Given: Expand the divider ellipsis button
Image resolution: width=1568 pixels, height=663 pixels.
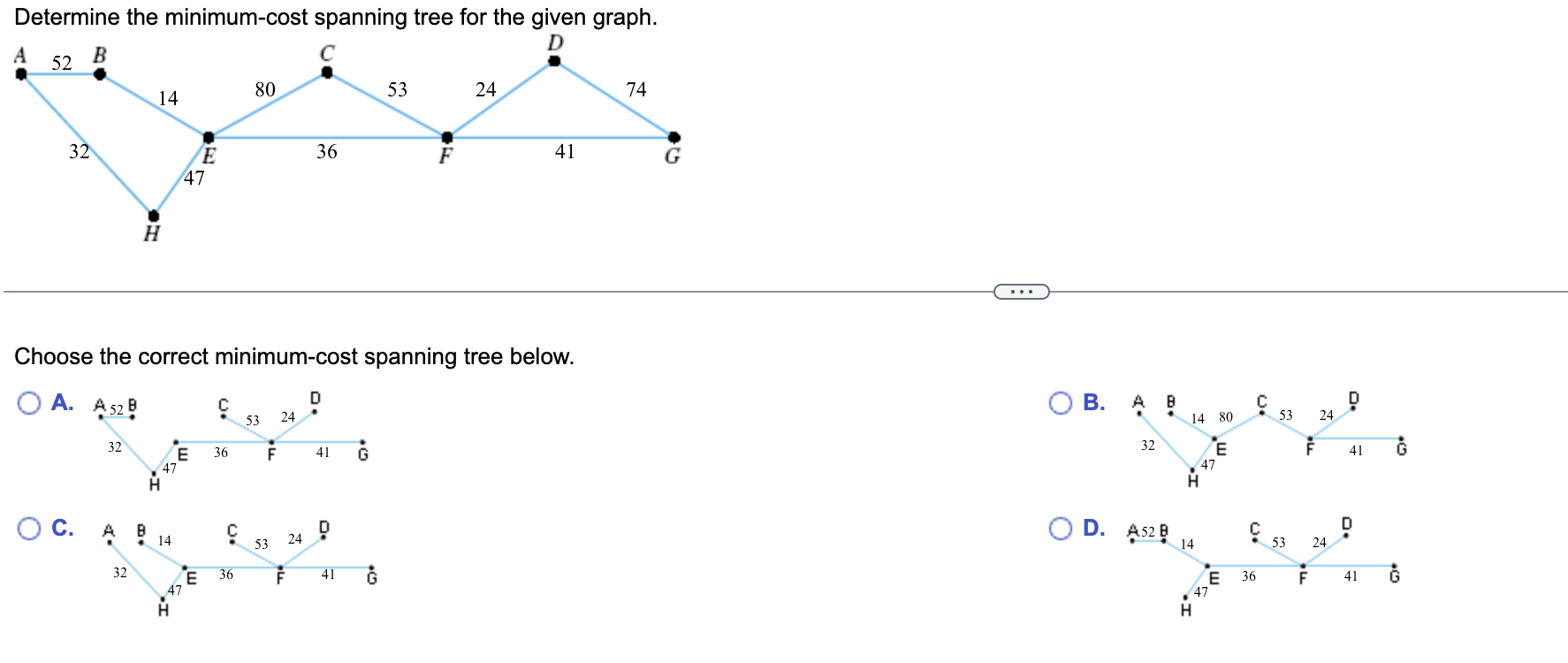Looking at the screenshot, I should click(1021, 291).
